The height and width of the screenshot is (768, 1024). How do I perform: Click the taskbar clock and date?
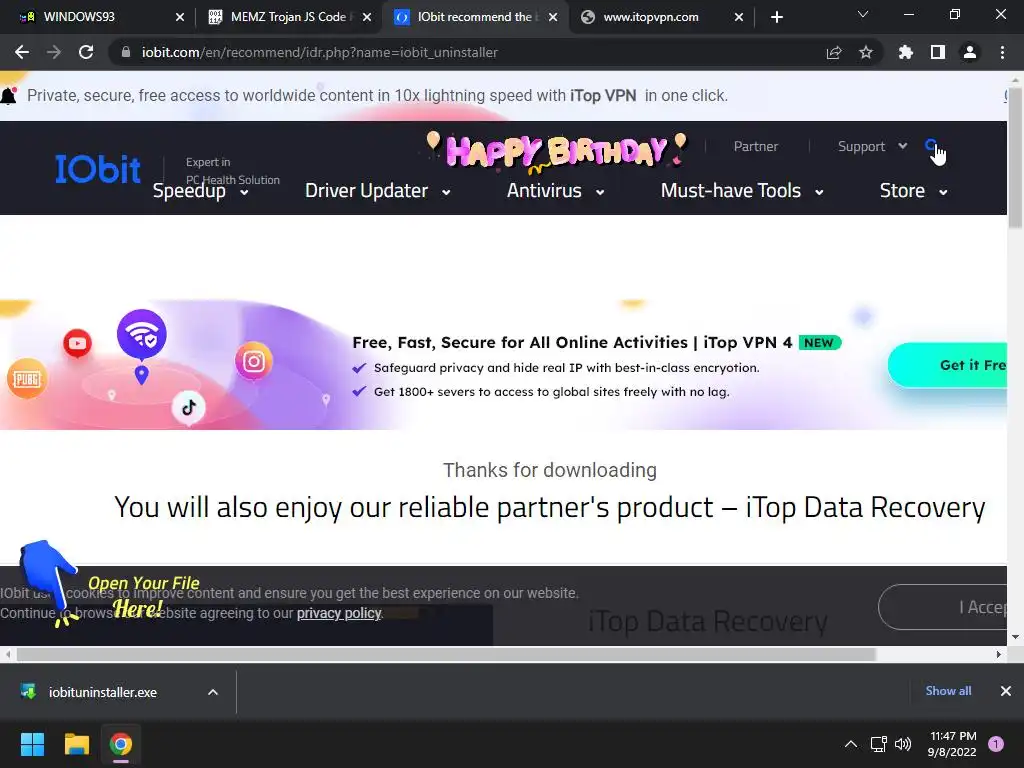point(952,744)
